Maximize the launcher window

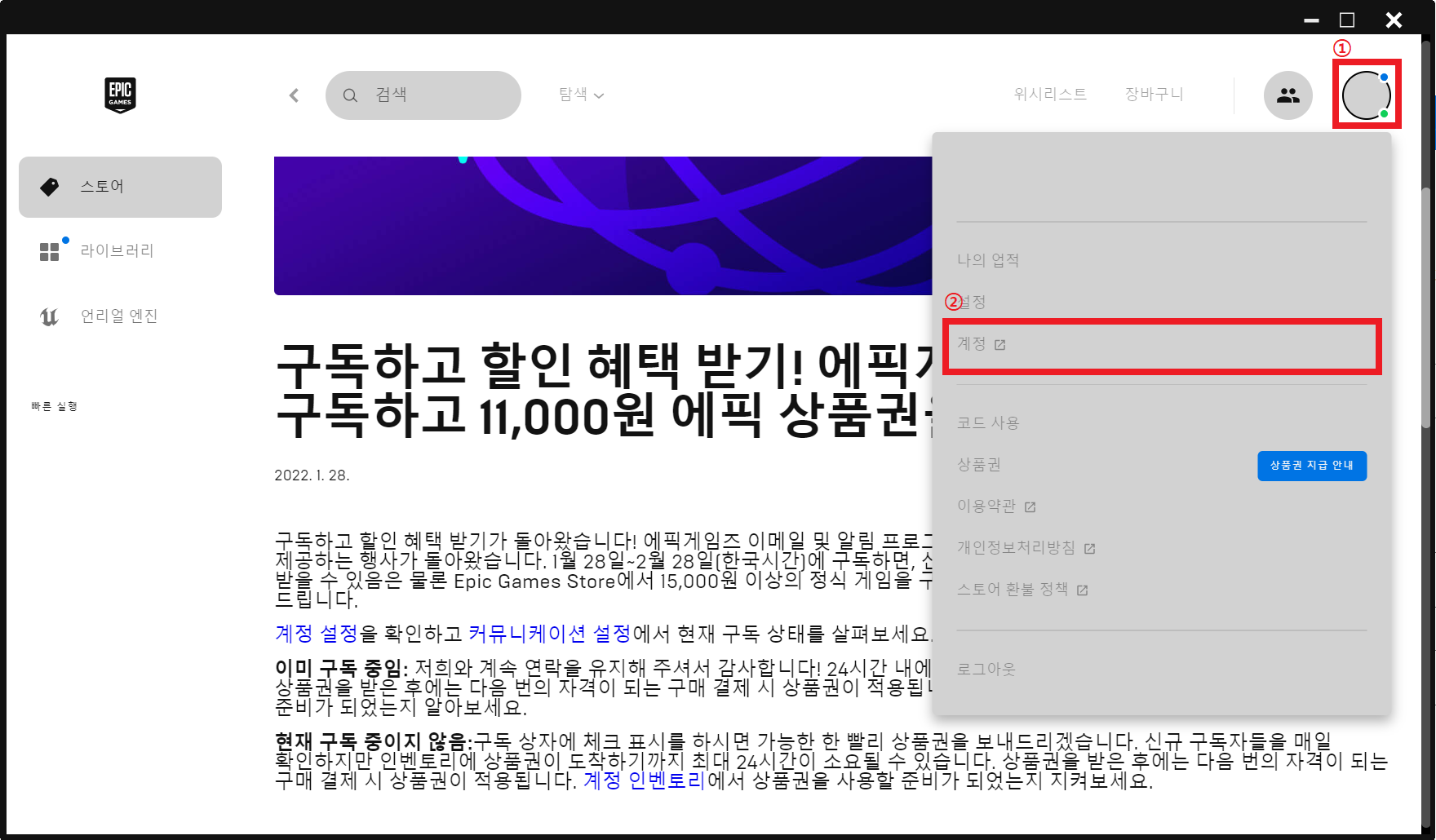[1347, 20]
